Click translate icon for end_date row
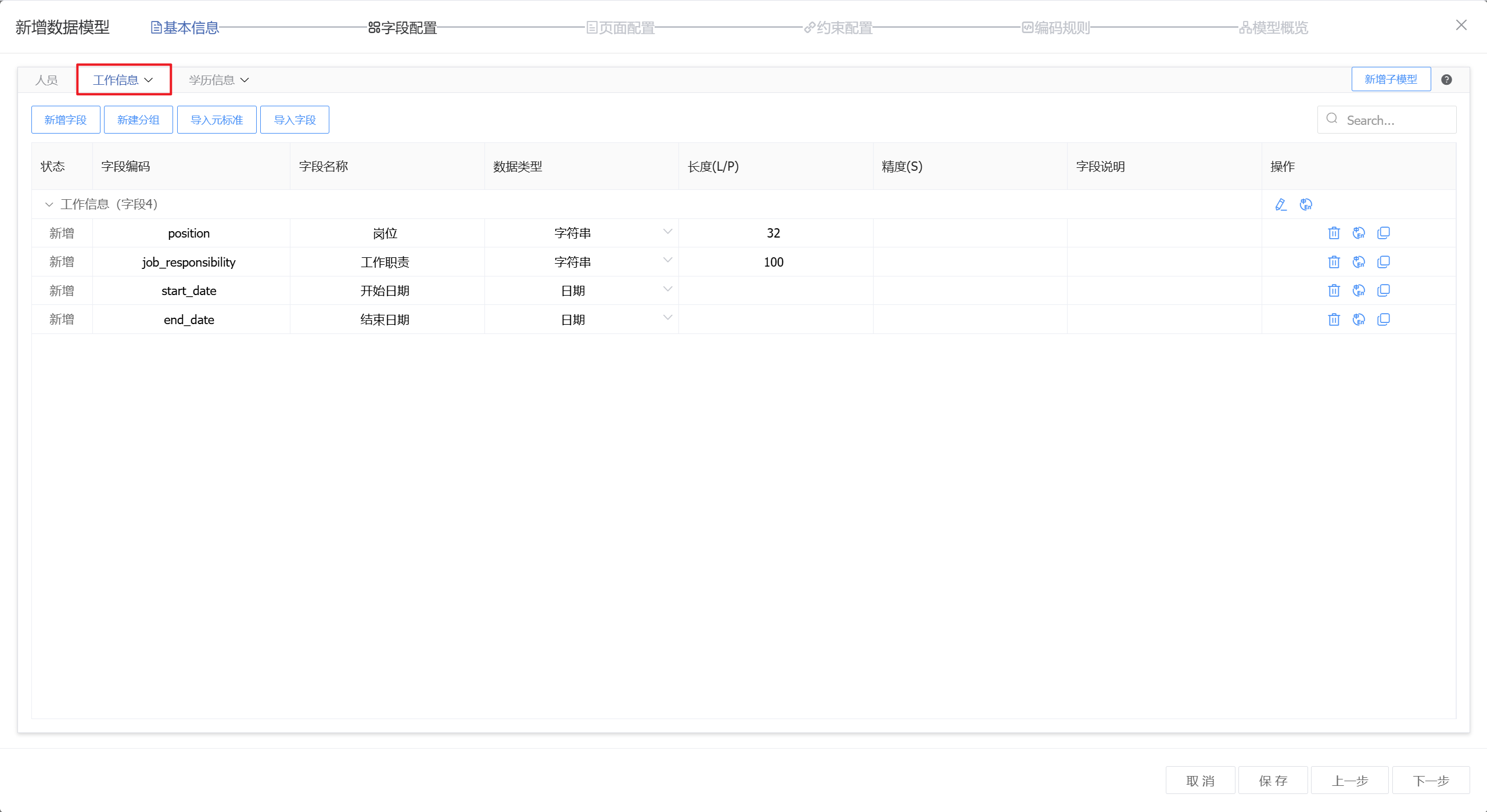1487x812 pixels. pyautogui.click(x=1359, y=319)
